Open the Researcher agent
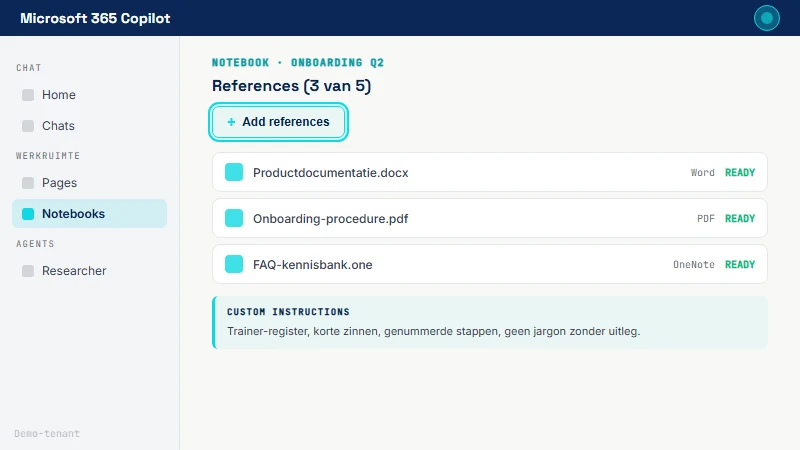The height and width of the screenshot is (450, 800). click(x=89, y=271)
